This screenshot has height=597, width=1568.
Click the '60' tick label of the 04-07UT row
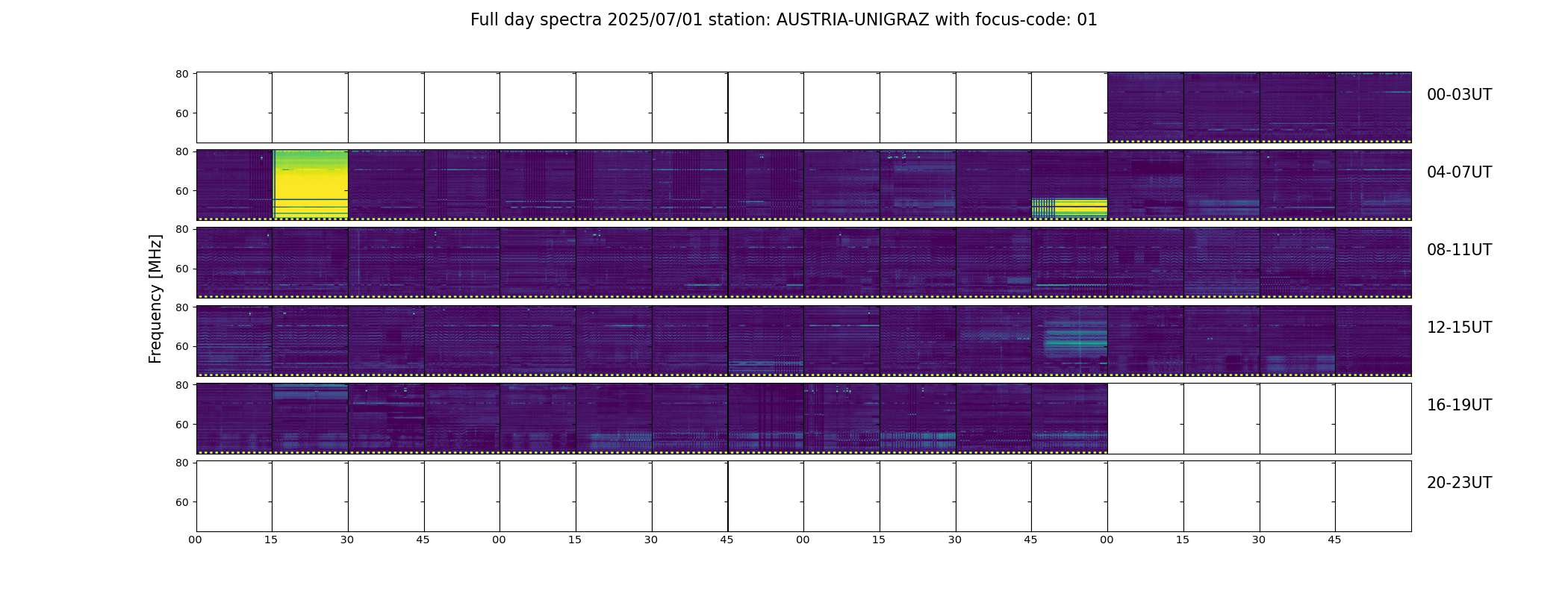181,191
